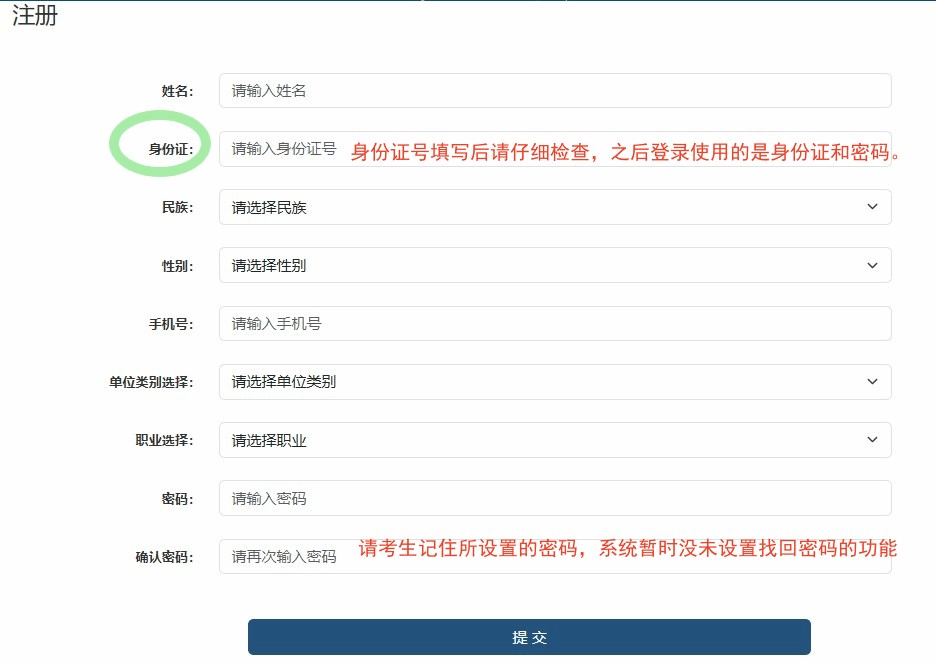Click the 手机号 field label
This screenshot has height=664, width=936.
(170, 324)
